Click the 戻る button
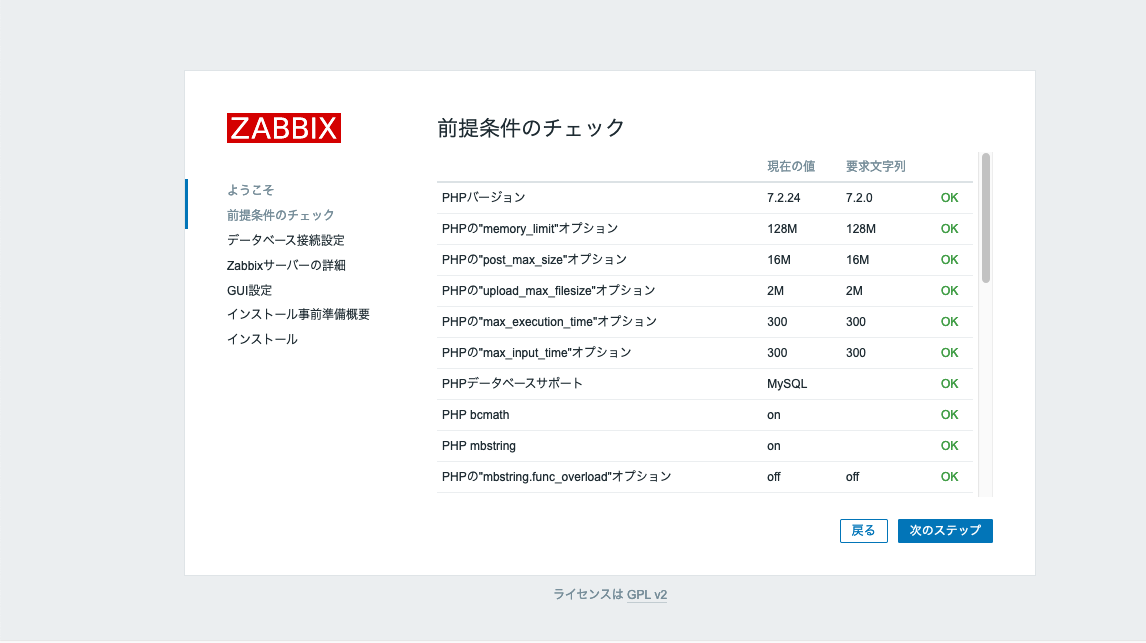Image resolution: width=1146 pixels, height=643 pixels. [863, 531]
